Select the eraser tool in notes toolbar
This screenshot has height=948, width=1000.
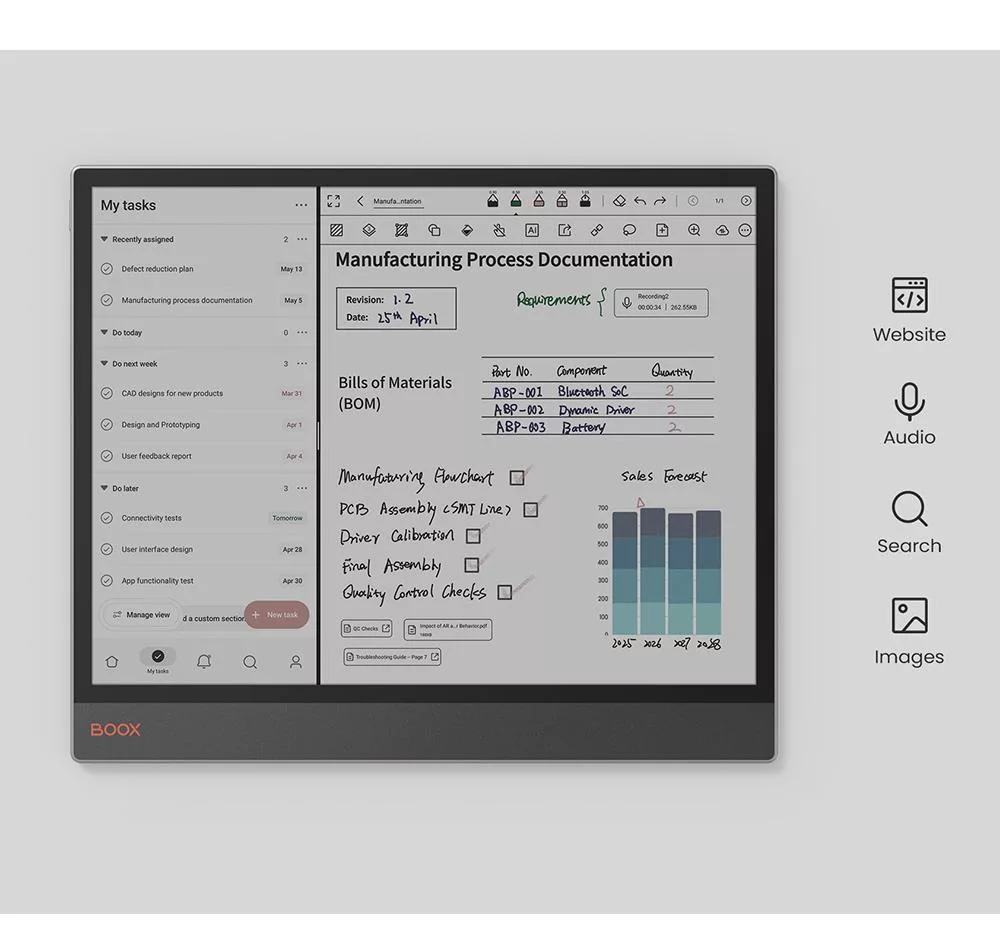pyautogui.click(x=619, y=201)
